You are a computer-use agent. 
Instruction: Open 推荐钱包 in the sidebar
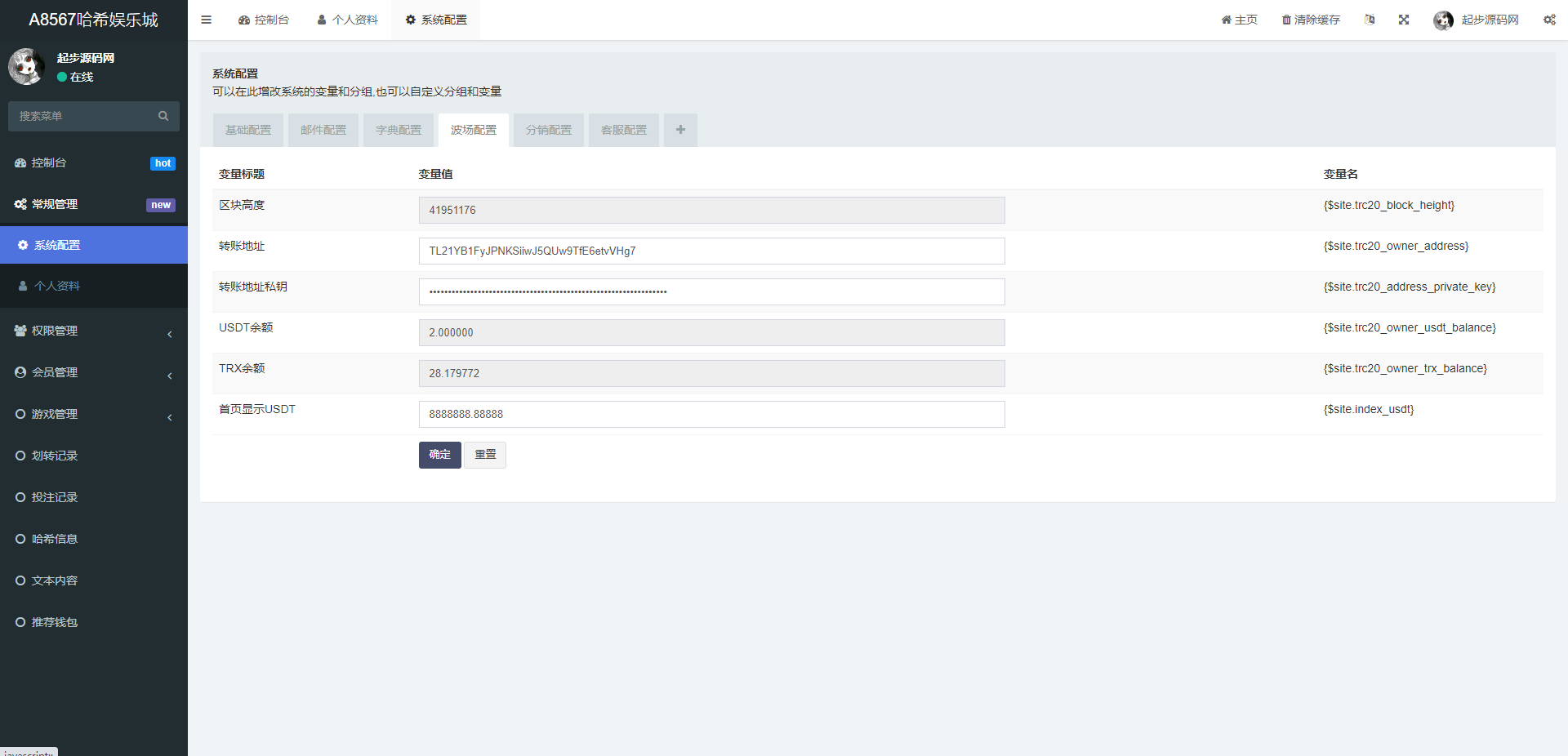[x=94, y=622]
